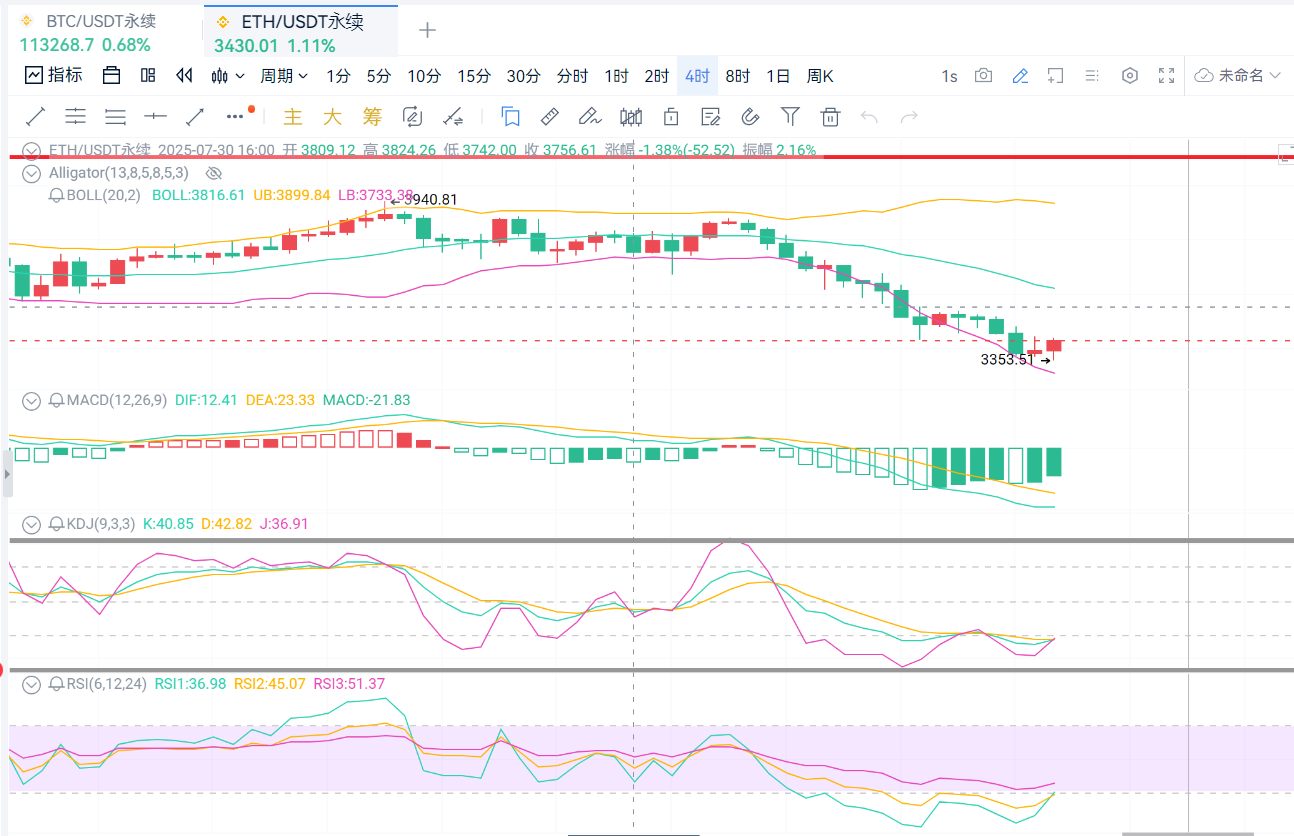Select the trend line drawing tool
The image size is (1294, 836).
(35, 116)
